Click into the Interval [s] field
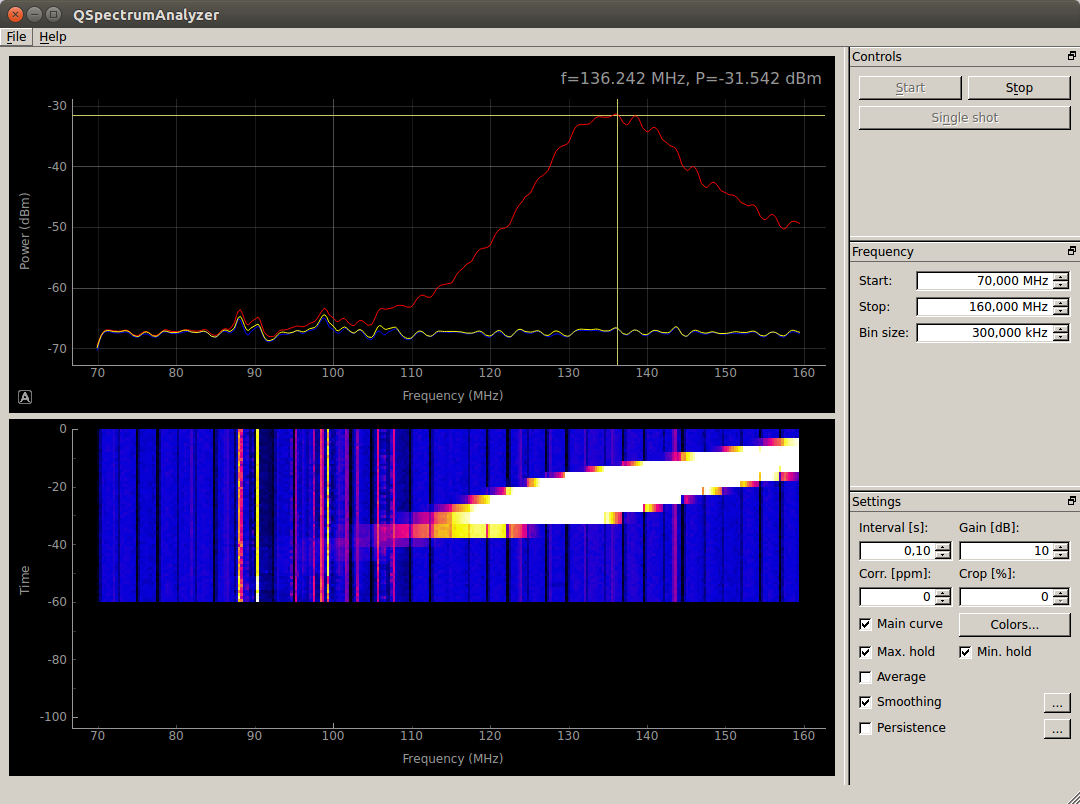 point(897,550)
